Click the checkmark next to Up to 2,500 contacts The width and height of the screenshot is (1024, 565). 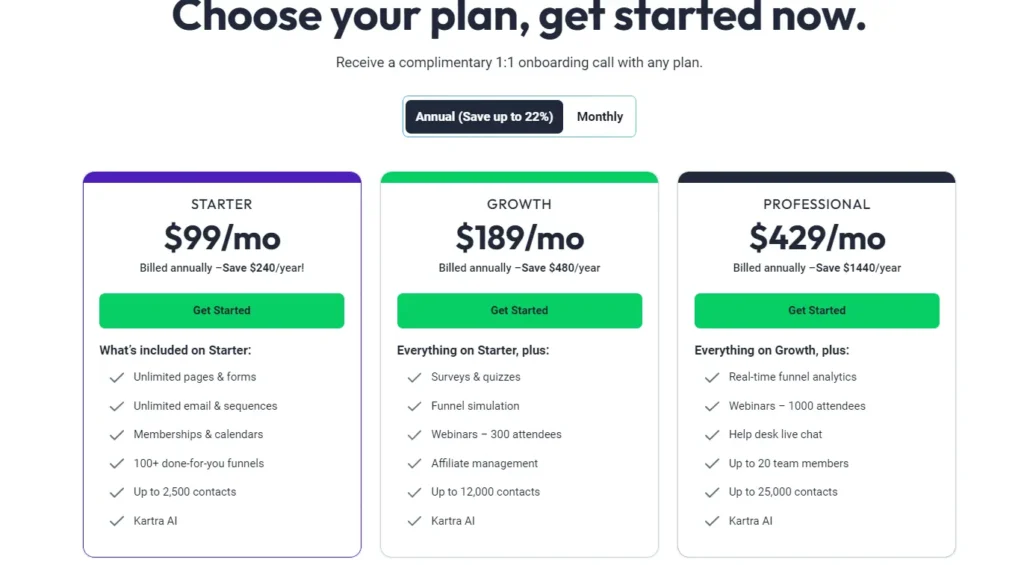pos(117,492)
